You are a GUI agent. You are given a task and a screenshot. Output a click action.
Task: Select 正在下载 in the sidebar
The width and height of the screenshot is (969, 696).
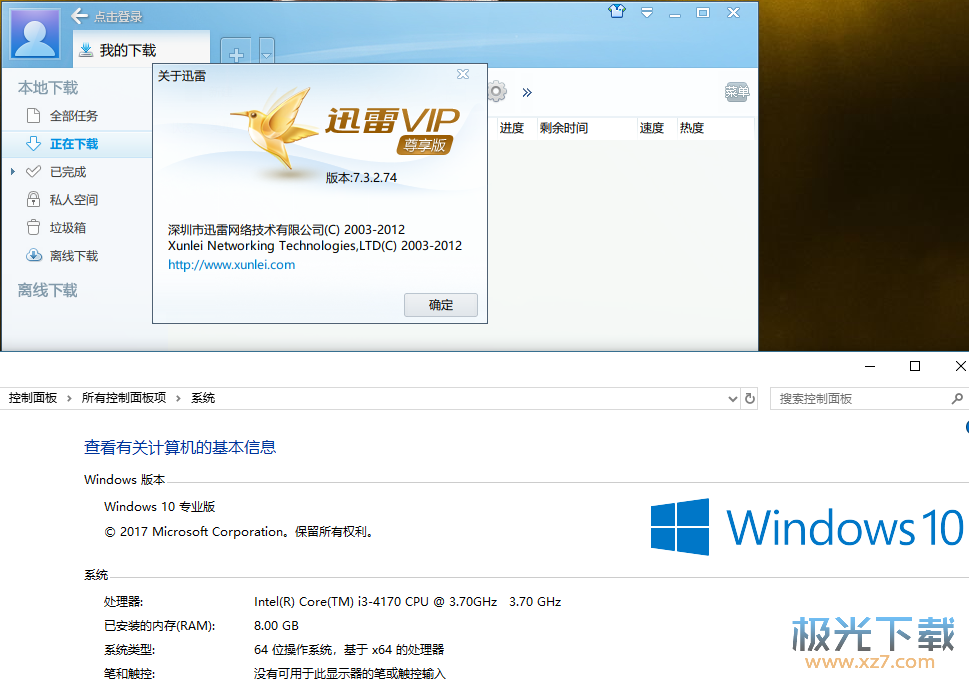[77, 144]
